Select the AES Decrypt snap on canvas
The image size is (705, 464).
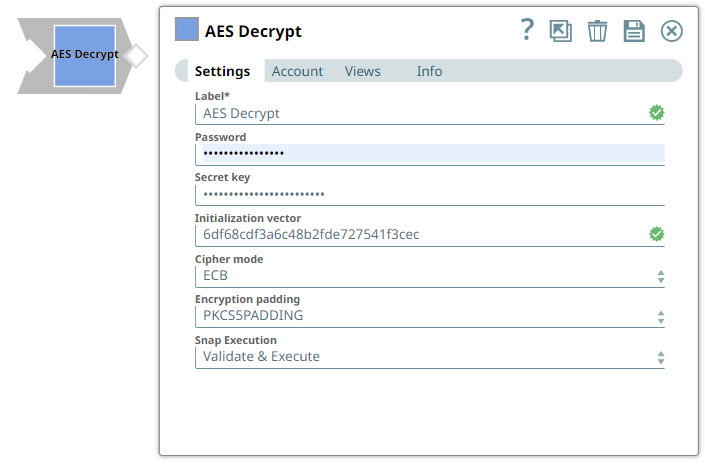point(84,55)
